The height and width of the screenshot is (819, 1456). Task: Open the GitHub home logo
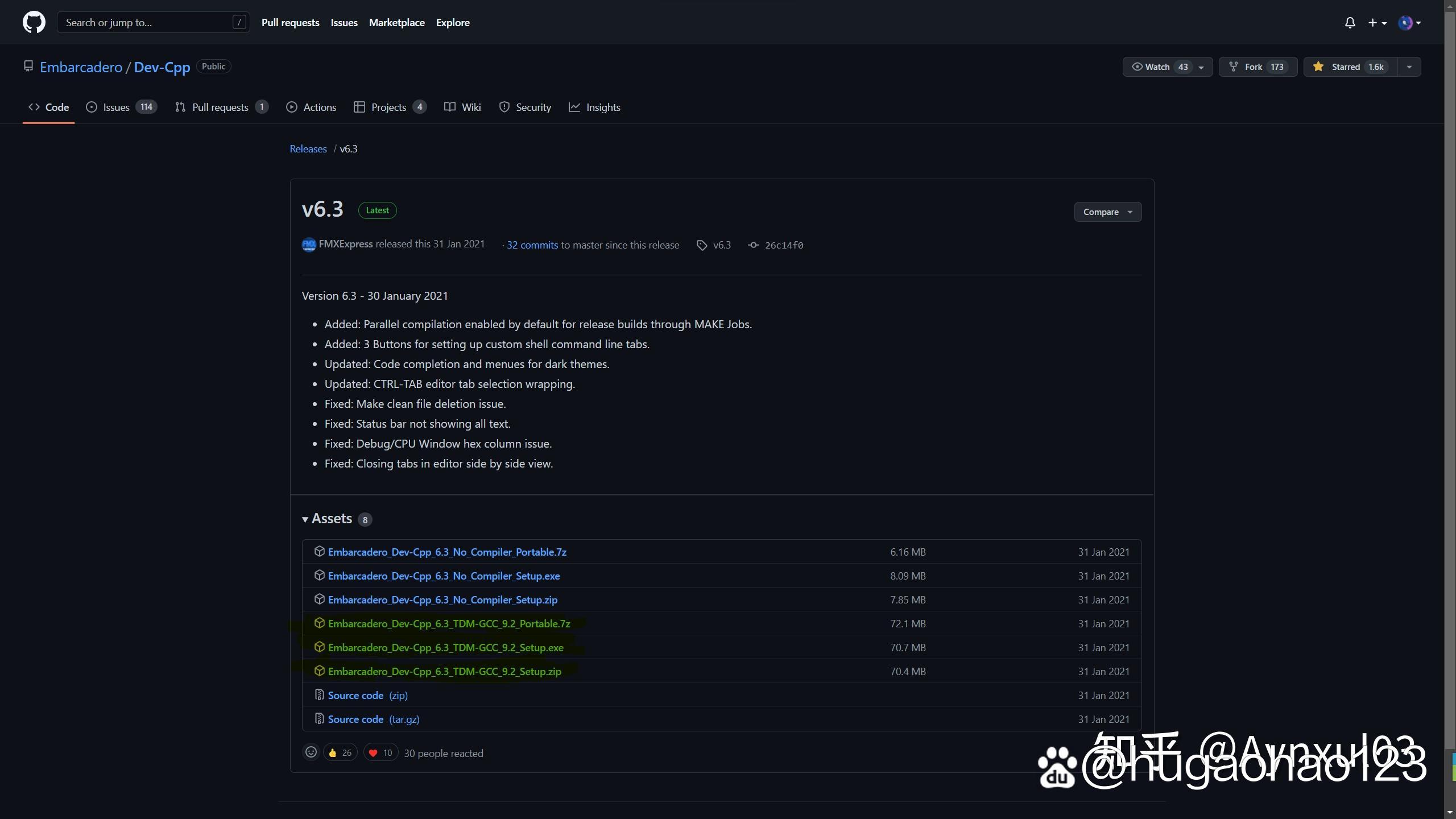(x=34, y=23)
